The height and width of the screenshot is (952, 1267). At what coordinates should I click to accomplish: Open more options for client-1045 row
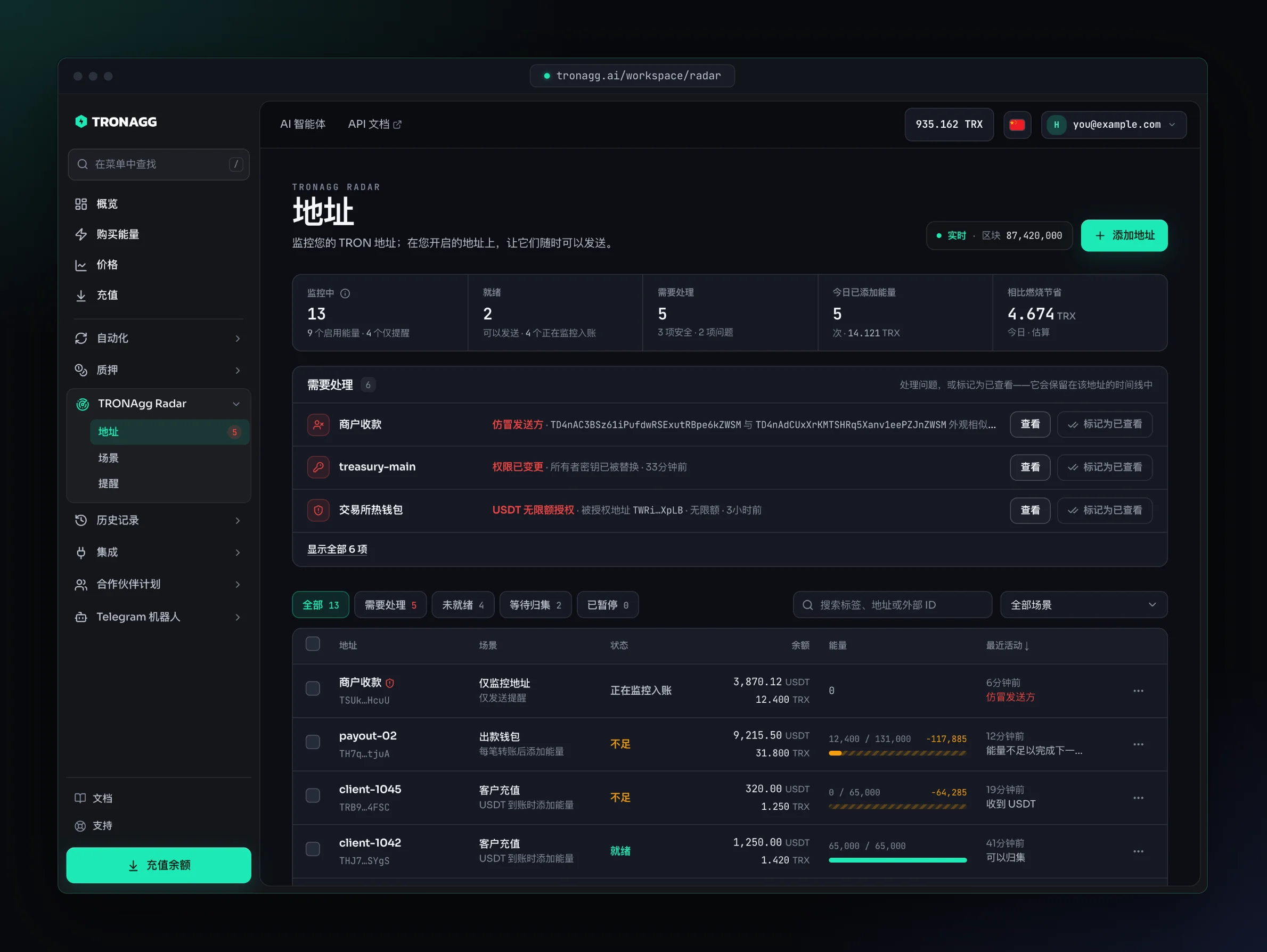(x=1138, y=798)
